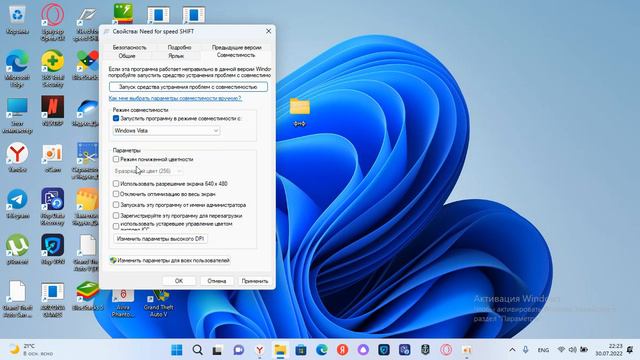Viewport: 640px width, 360px height.
Task: Switch to the Details (Подробно) tab
Action: click(179, 47)
